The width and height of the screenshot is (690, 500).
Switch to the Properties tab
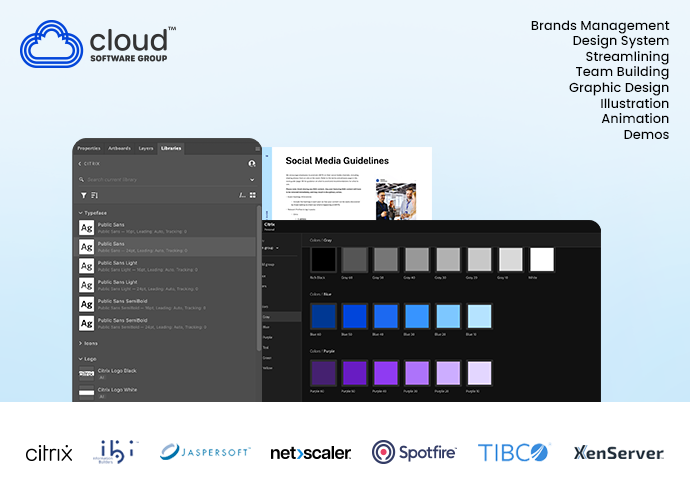pyautogui.click(x=89, y=148)
